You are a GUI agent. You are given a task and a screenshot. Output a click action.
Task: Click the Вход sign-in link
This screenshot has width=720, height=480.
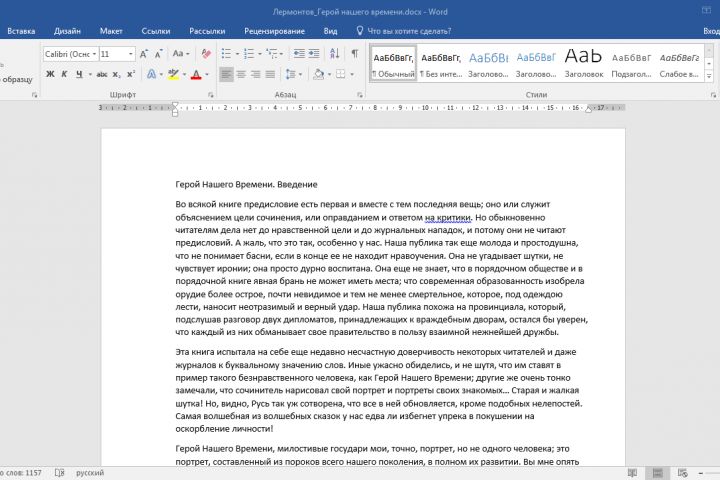711,31
